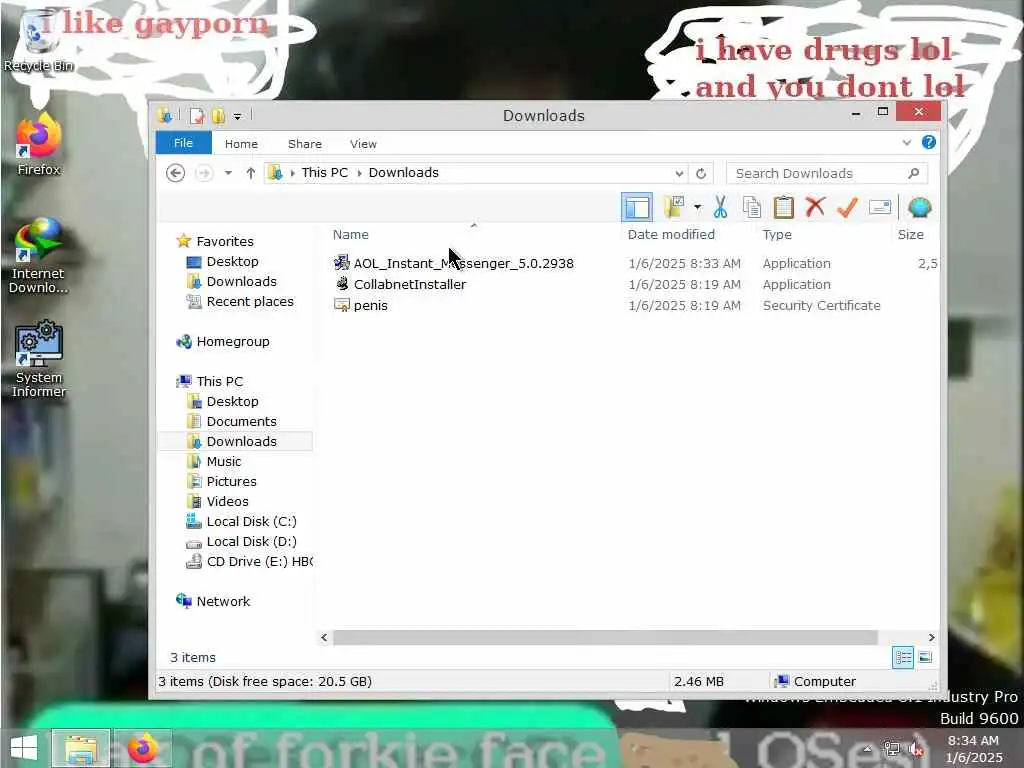
Task: Expand the folder options dropdown arrow
Action: click(697, 208)
